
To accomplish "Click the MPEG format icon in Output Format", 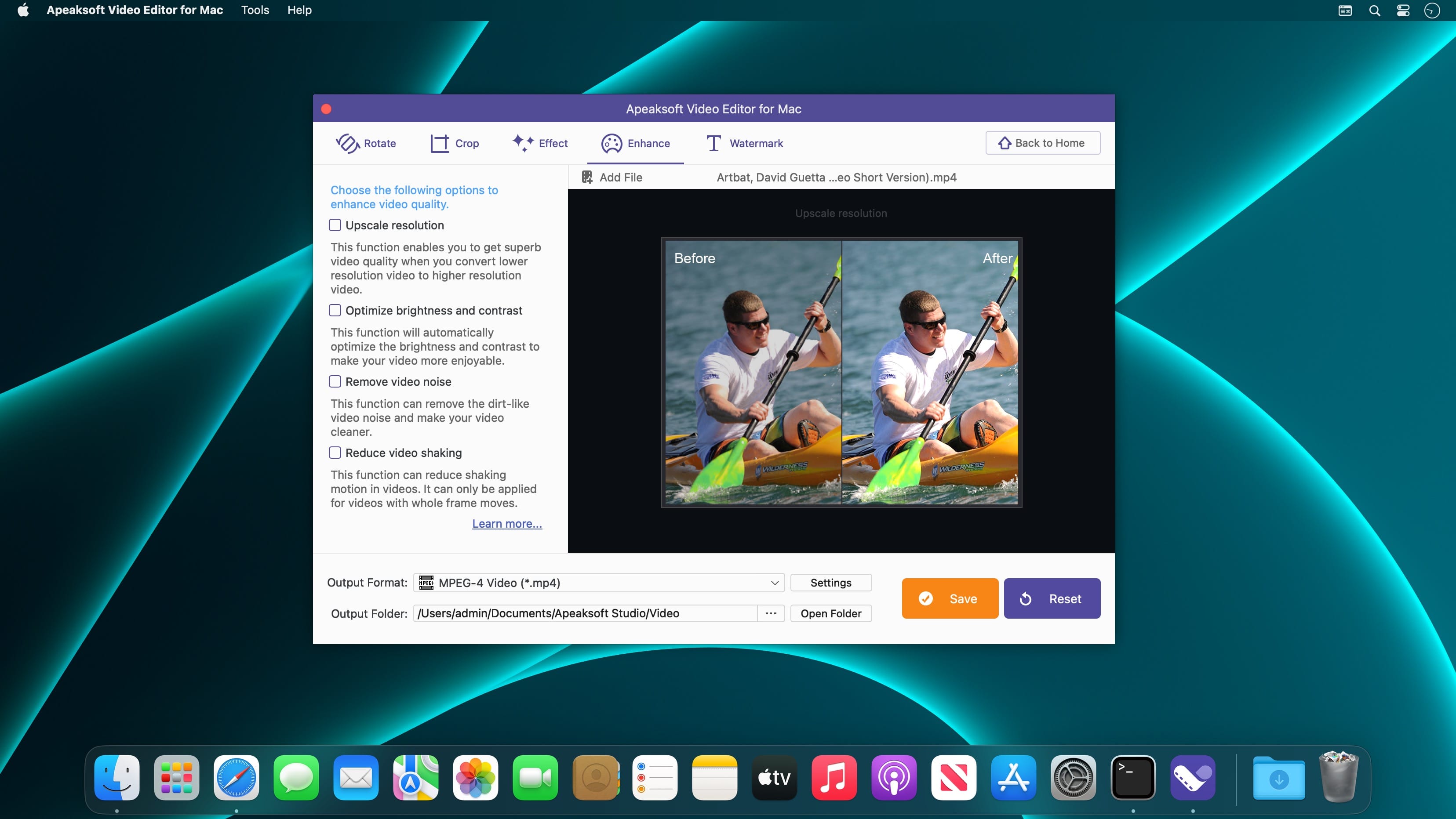I will pos(426,582).
